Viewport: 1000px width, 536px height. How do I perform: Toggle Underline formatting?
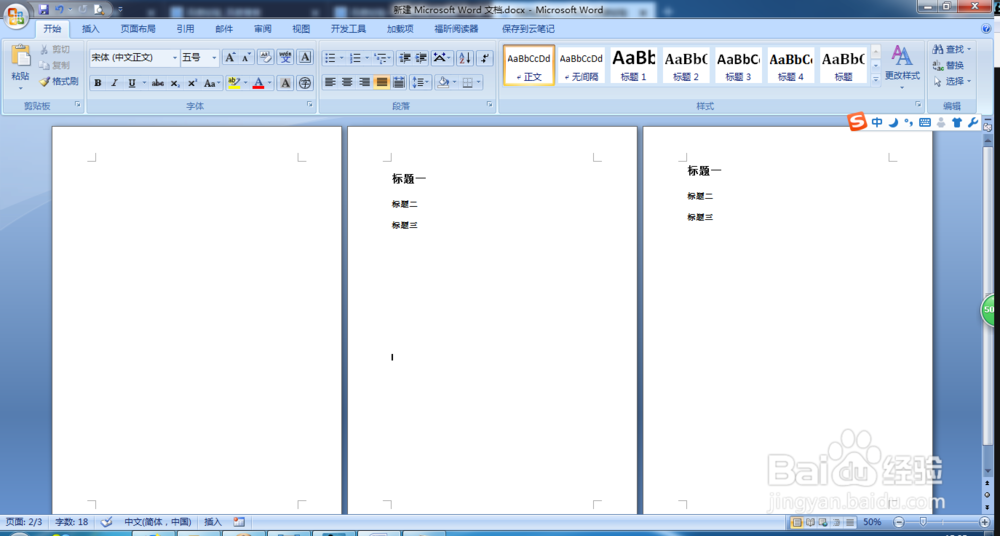(131, 83)
